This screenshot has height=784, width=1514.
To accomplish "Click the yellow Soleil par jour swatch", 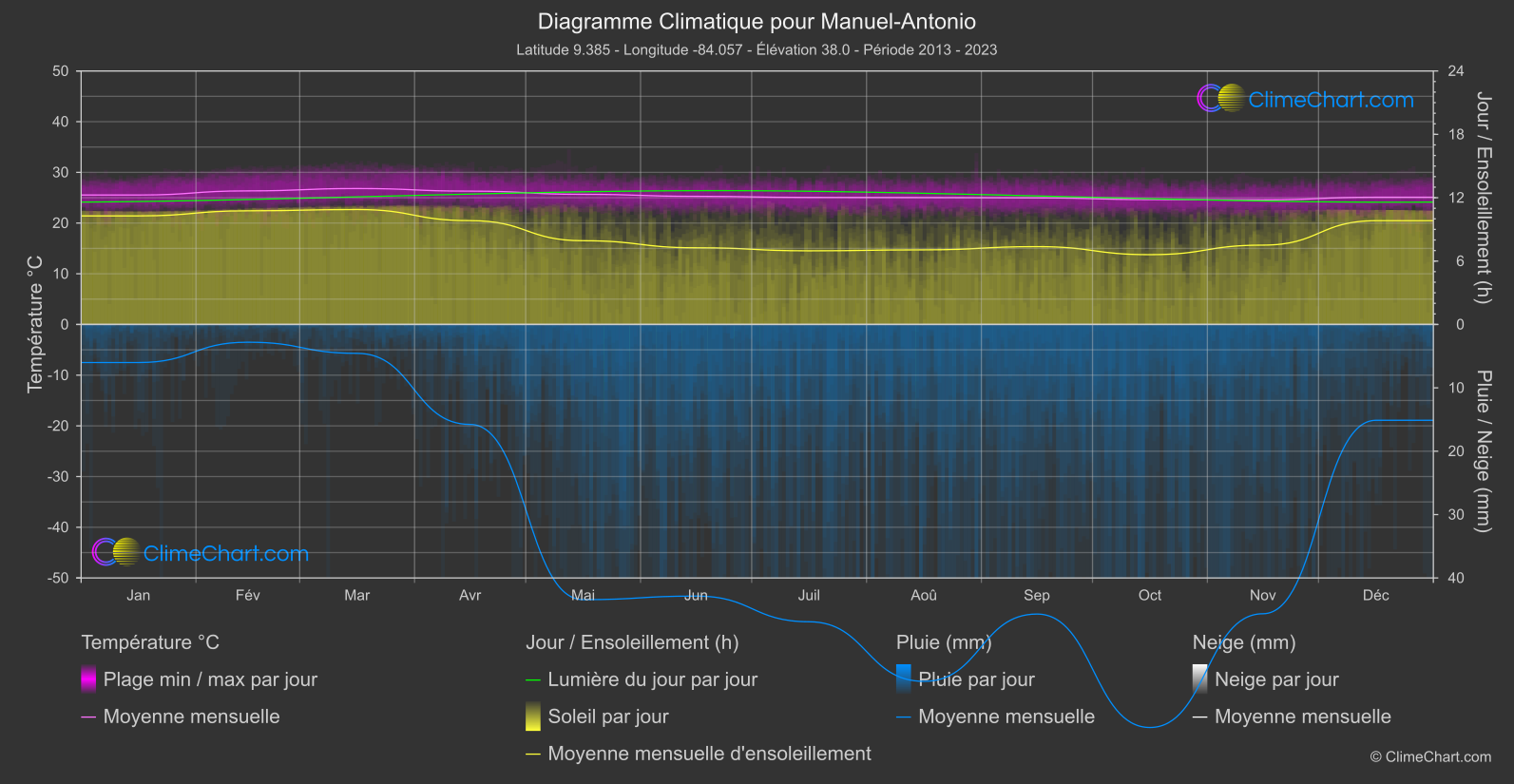I will pos(533,717).
